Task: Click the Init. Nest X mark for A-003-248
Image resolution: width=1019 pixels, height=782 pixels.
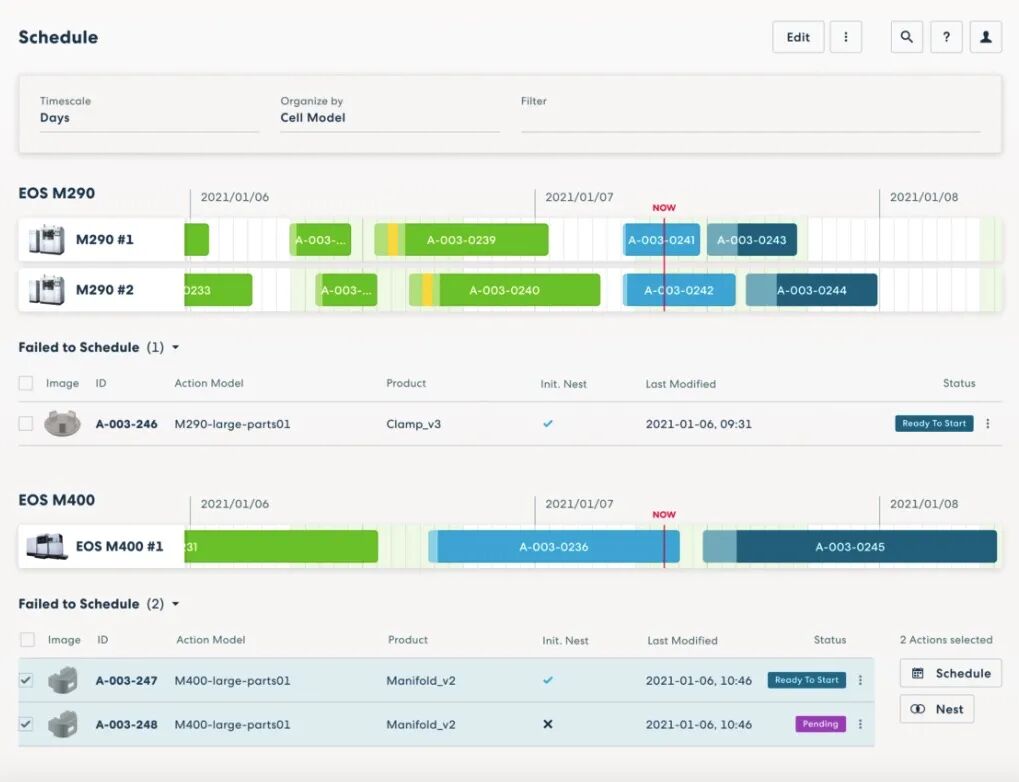Action: pos(548,724)
